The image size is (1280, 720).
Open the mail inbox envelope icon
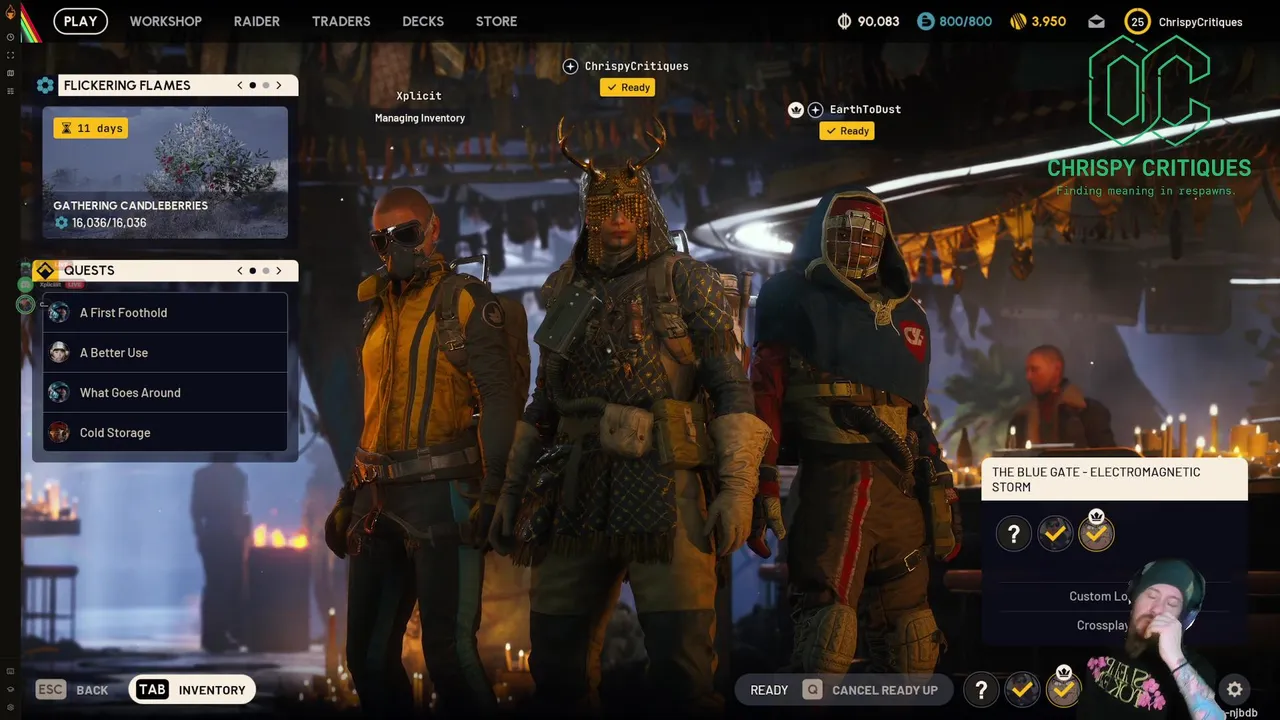tap(1096, 21)
